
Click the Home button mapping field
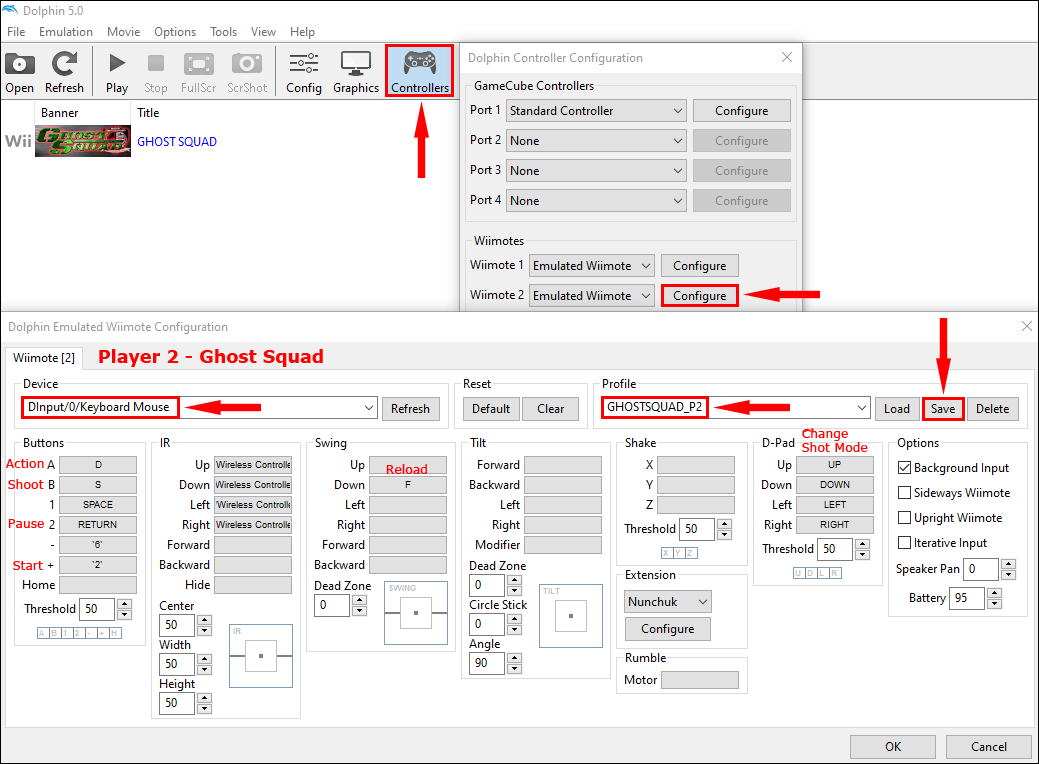[98, 584]
